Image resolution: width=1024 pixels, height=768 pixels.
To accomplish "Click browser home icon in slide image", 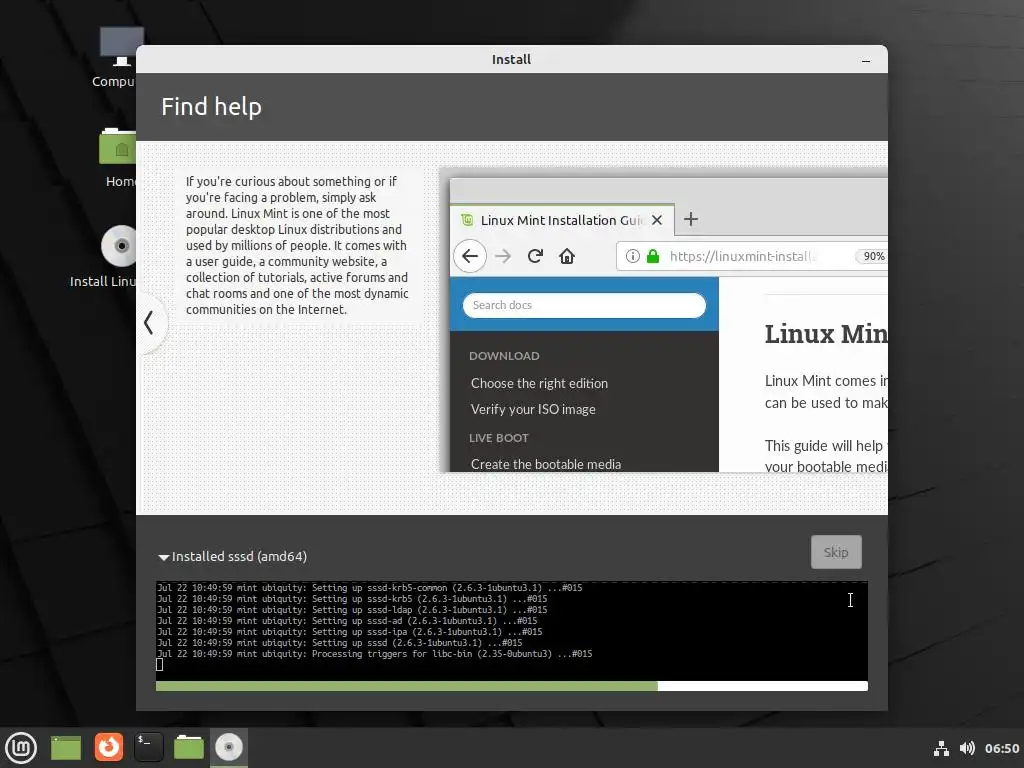I will pyautogui.click(x=567, y=256).
